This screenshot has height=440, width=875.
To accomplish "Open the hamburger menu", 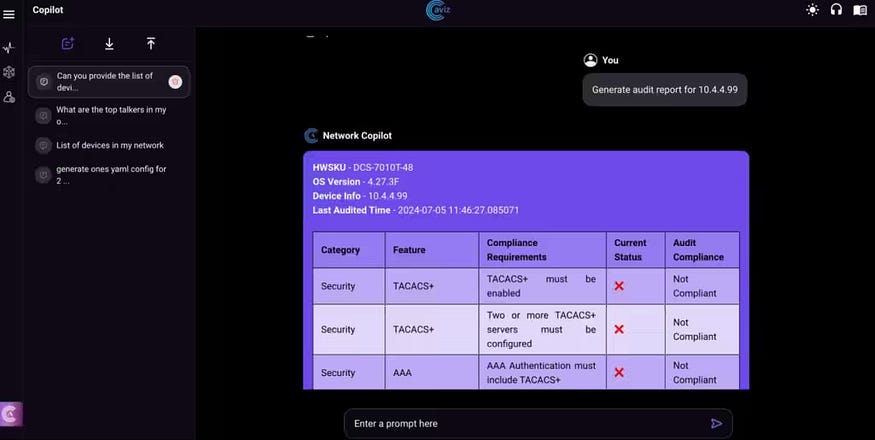I will (9, 15).
